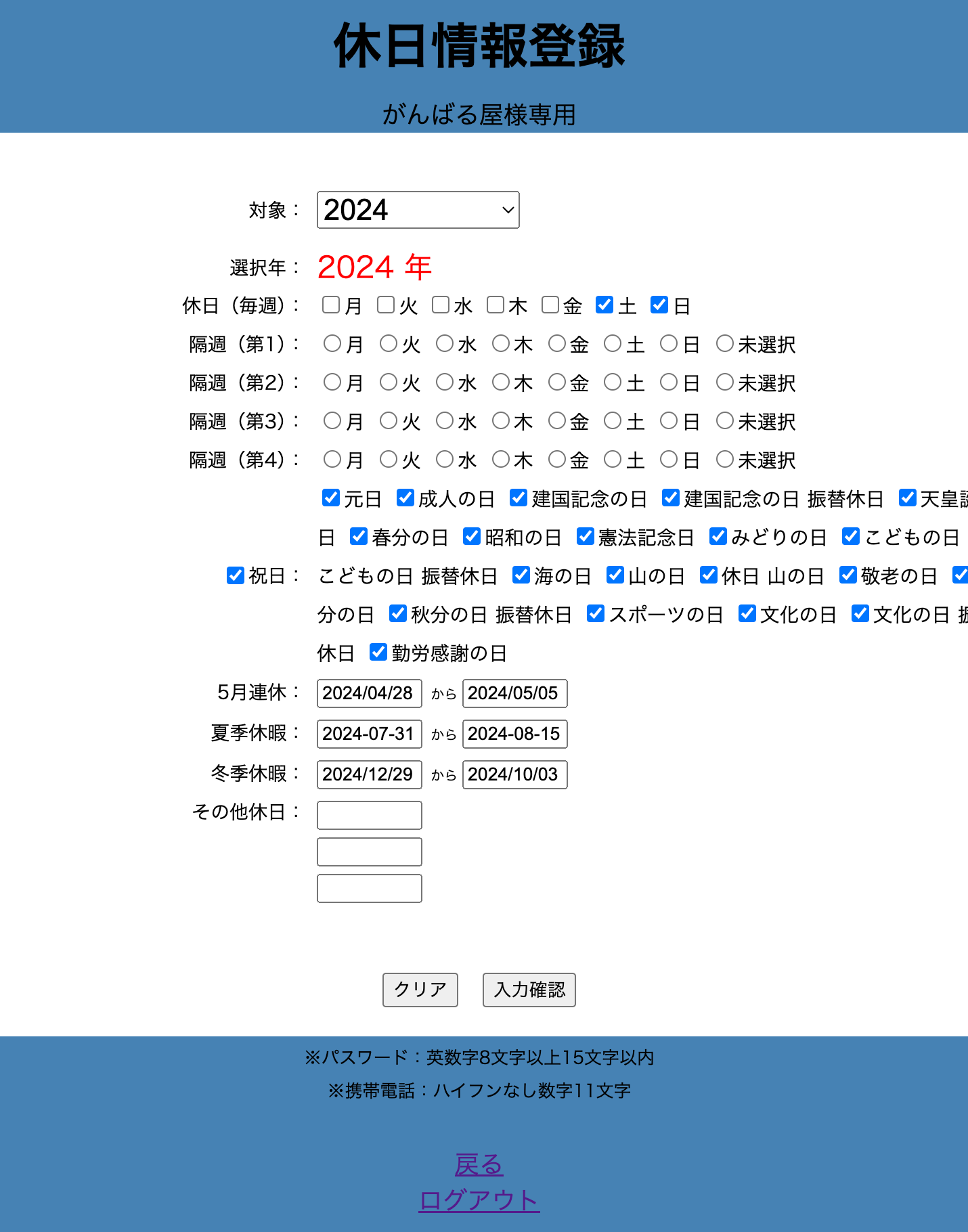Choose 土 radio in 隔週（第3） row
Viewport: 968px width, 1232px height.
click(x=613, y=421)
